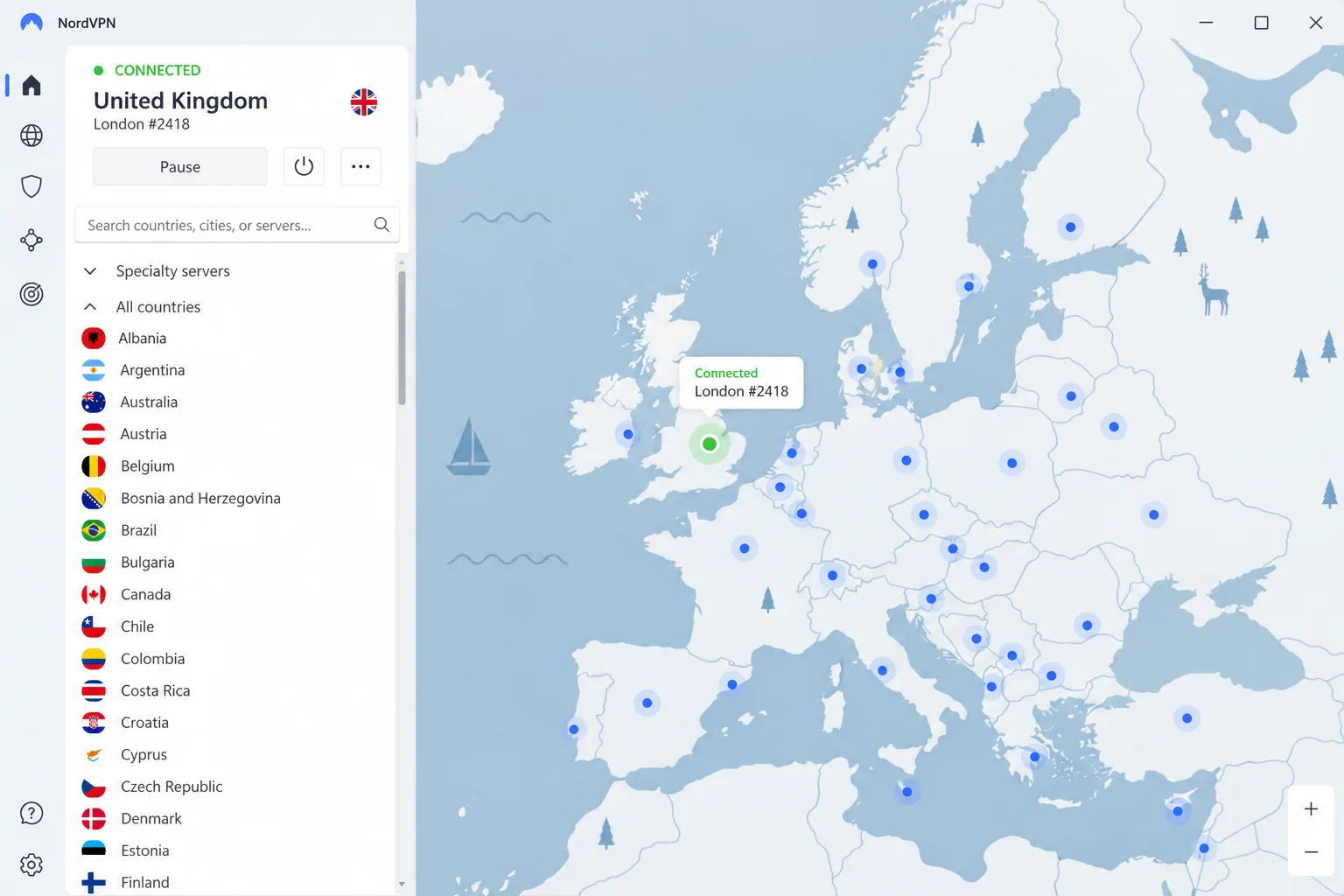The height and width of the screenshot is (896, 1344).
Task: Click the country list scrollbar
Action: (402, 338)
